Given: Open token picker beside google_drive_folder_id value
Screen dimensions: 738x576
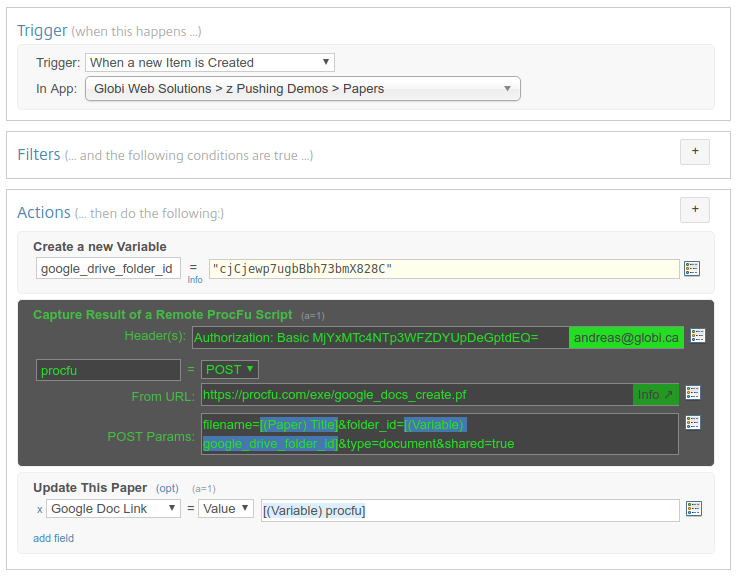Looking at the screenshot, I should [x=691, y=269].
